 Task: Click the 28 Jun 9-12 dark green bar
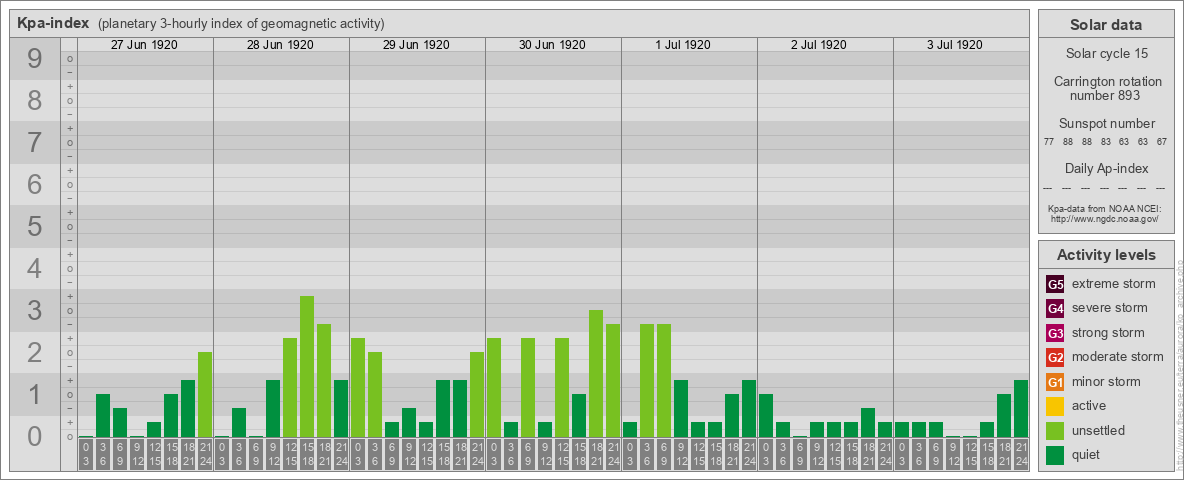pyautogui.click(x=273, y=408)
